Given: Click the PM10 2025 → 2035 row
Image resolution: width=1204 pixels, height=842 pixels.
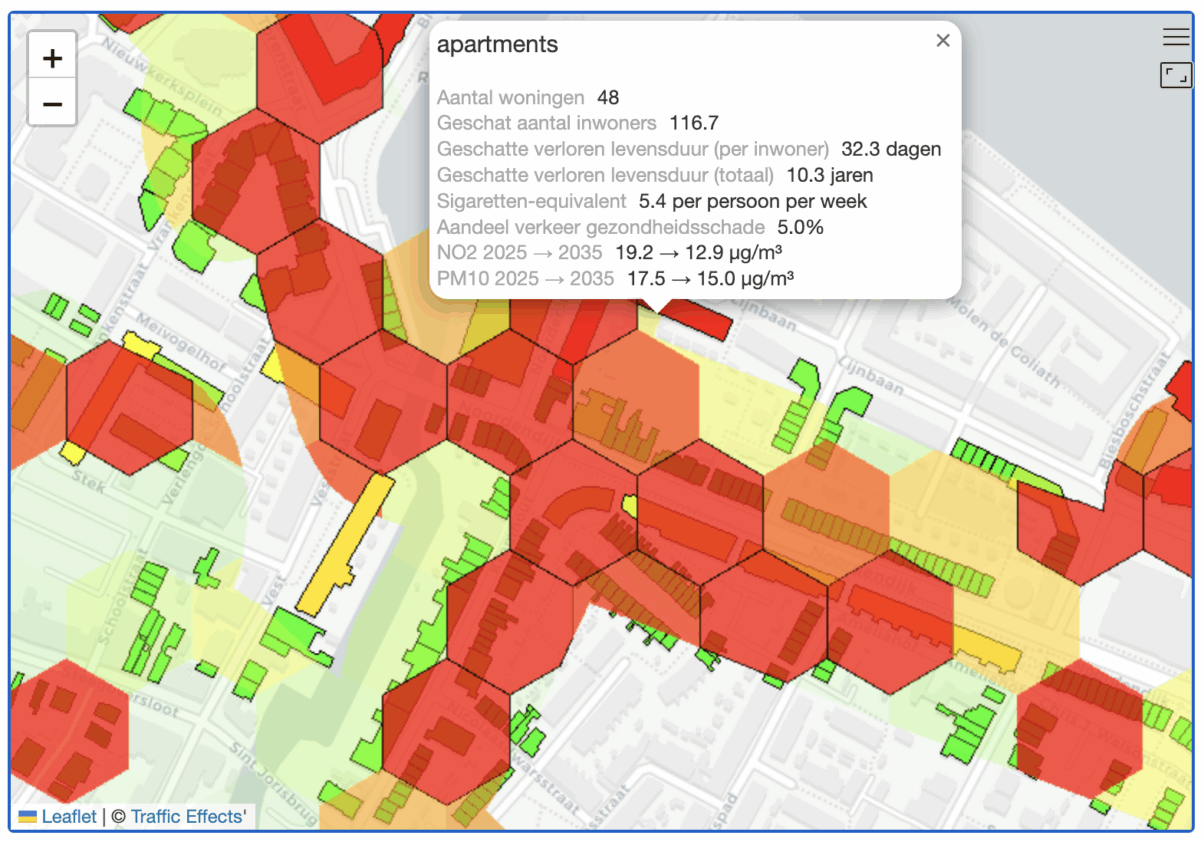Looking at the screenshot, I should pyautogui.click(x=615, y=279).
